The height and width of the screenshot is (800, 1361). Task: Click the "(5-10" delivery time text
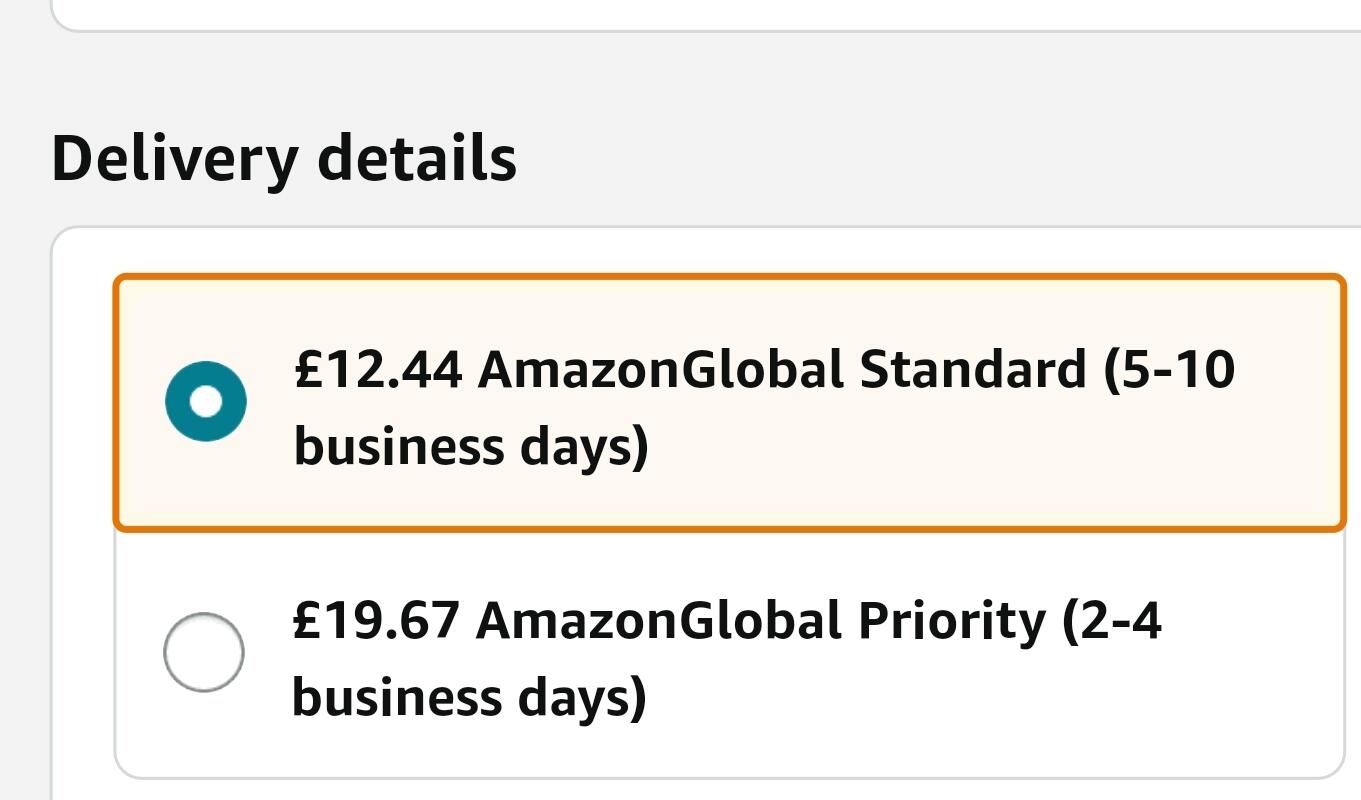1169,370
